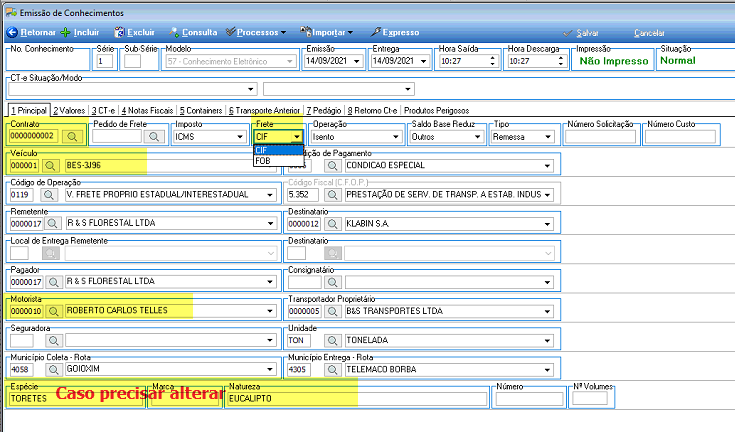
Task: Select CIF option in Frete list
Action: (x=278, y=150)
